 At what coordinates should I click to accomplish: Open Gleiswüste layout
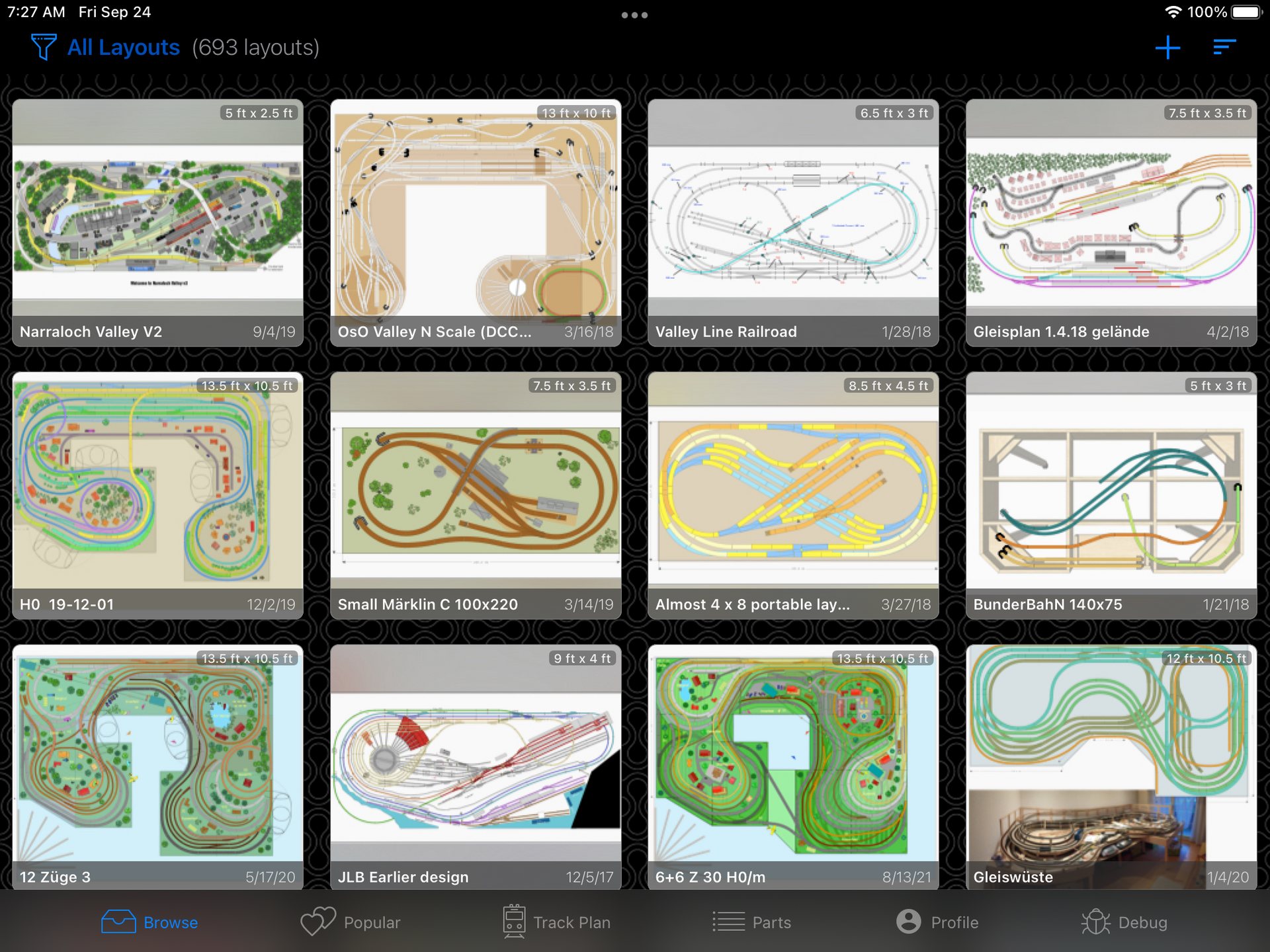point(1111,767)
